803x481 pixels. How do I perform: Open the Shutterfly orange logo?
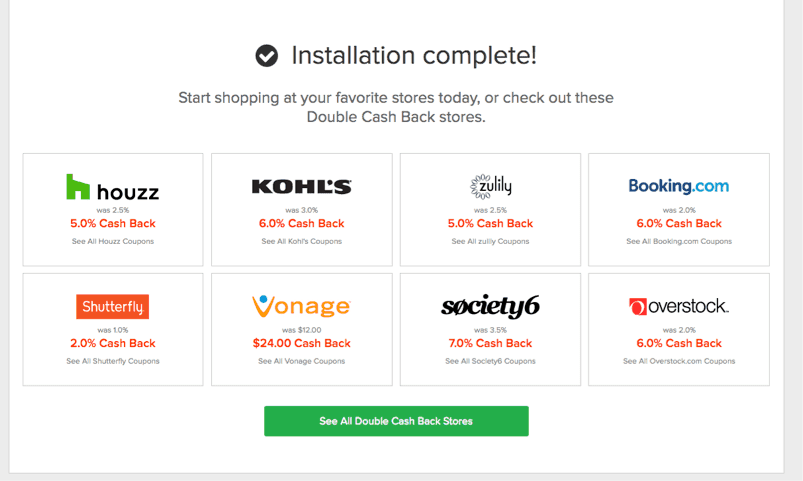[113, 306]
